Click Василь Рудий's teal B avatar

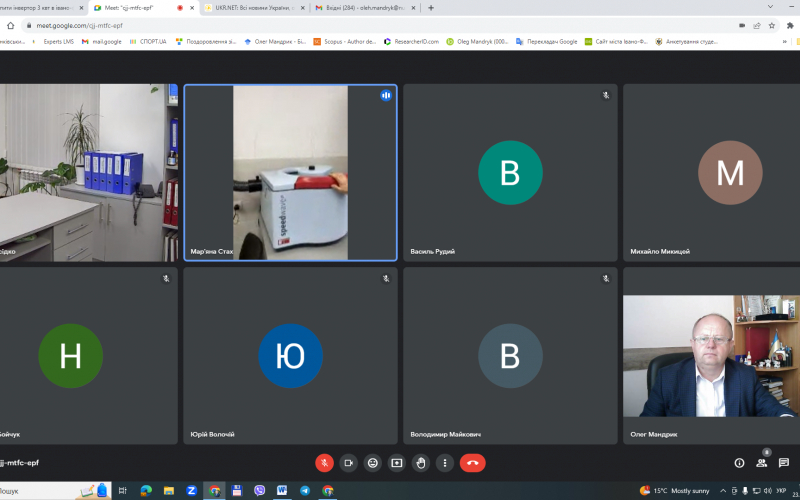(x=510, y=172)
